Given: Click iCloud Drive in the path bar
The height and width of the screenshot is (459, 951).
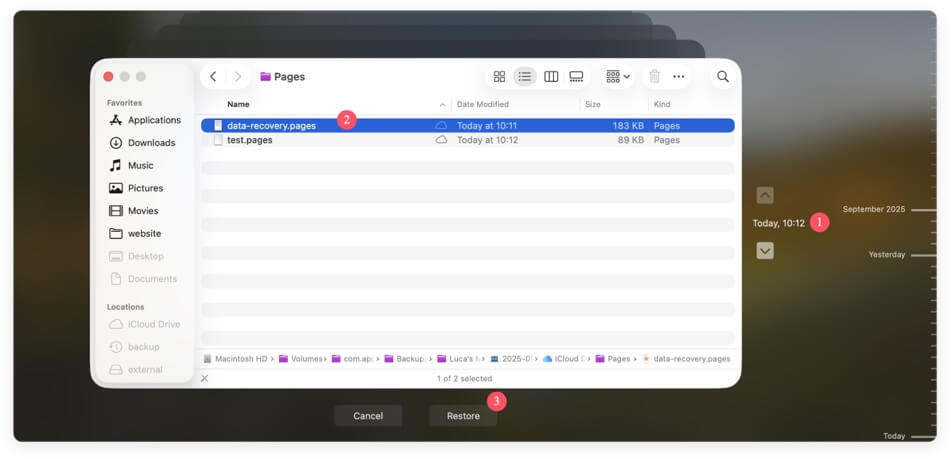Looking at the screenshot, I should pyautogui.click(x=564, y=359).
